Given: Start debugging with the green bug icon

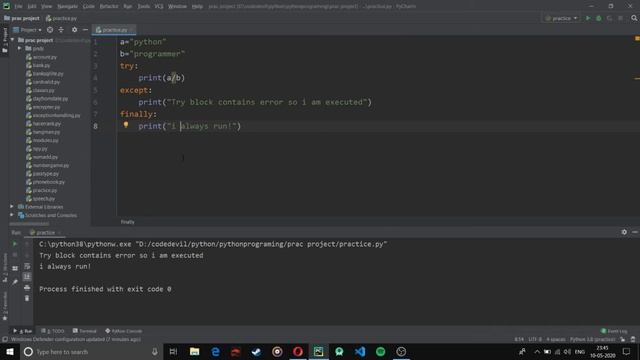Looking at the screenshot, I should click(x=599, y=18).
